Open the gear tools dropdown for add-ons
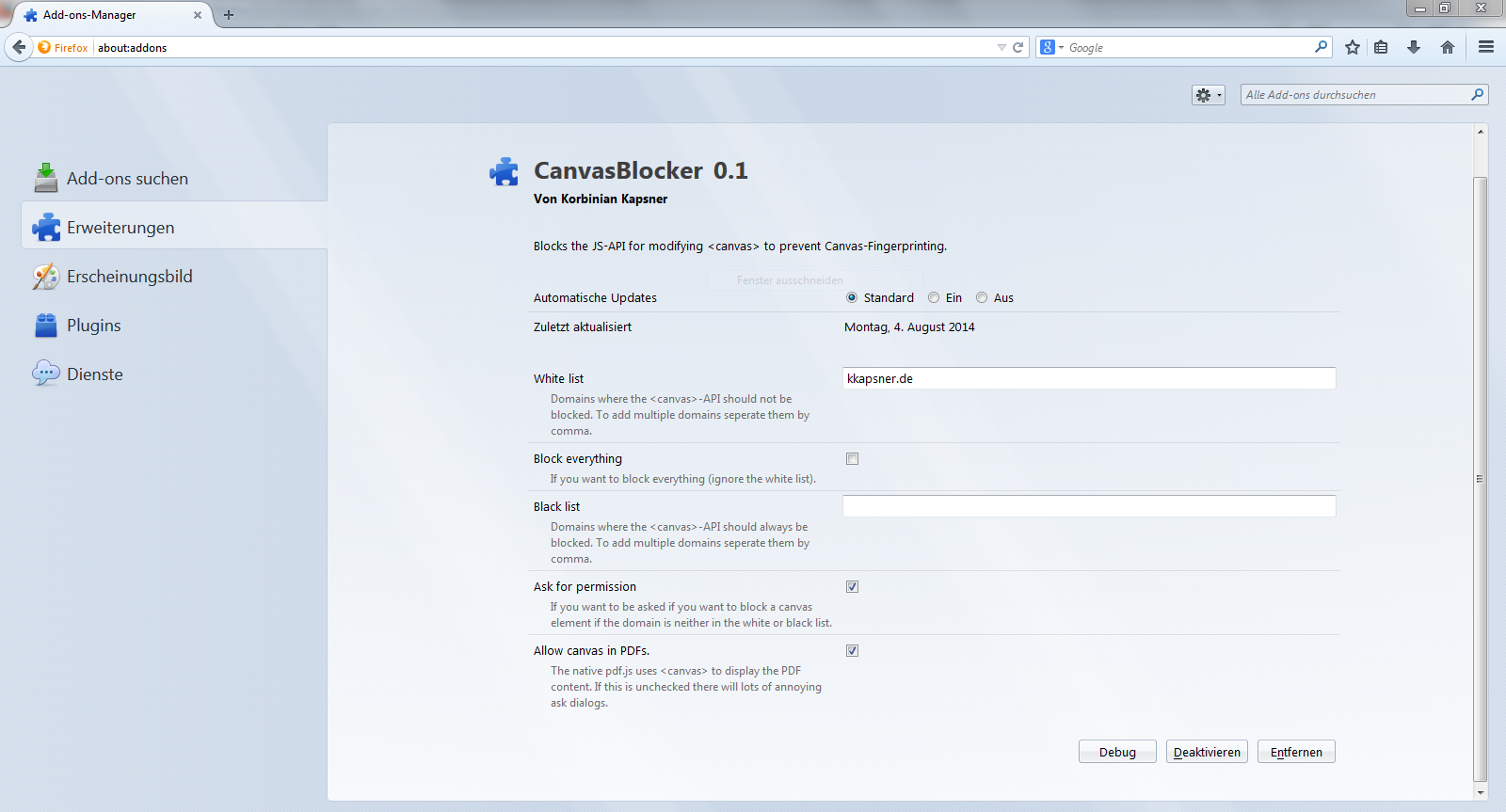1506x812 pixels. [x=1209, y=95]
